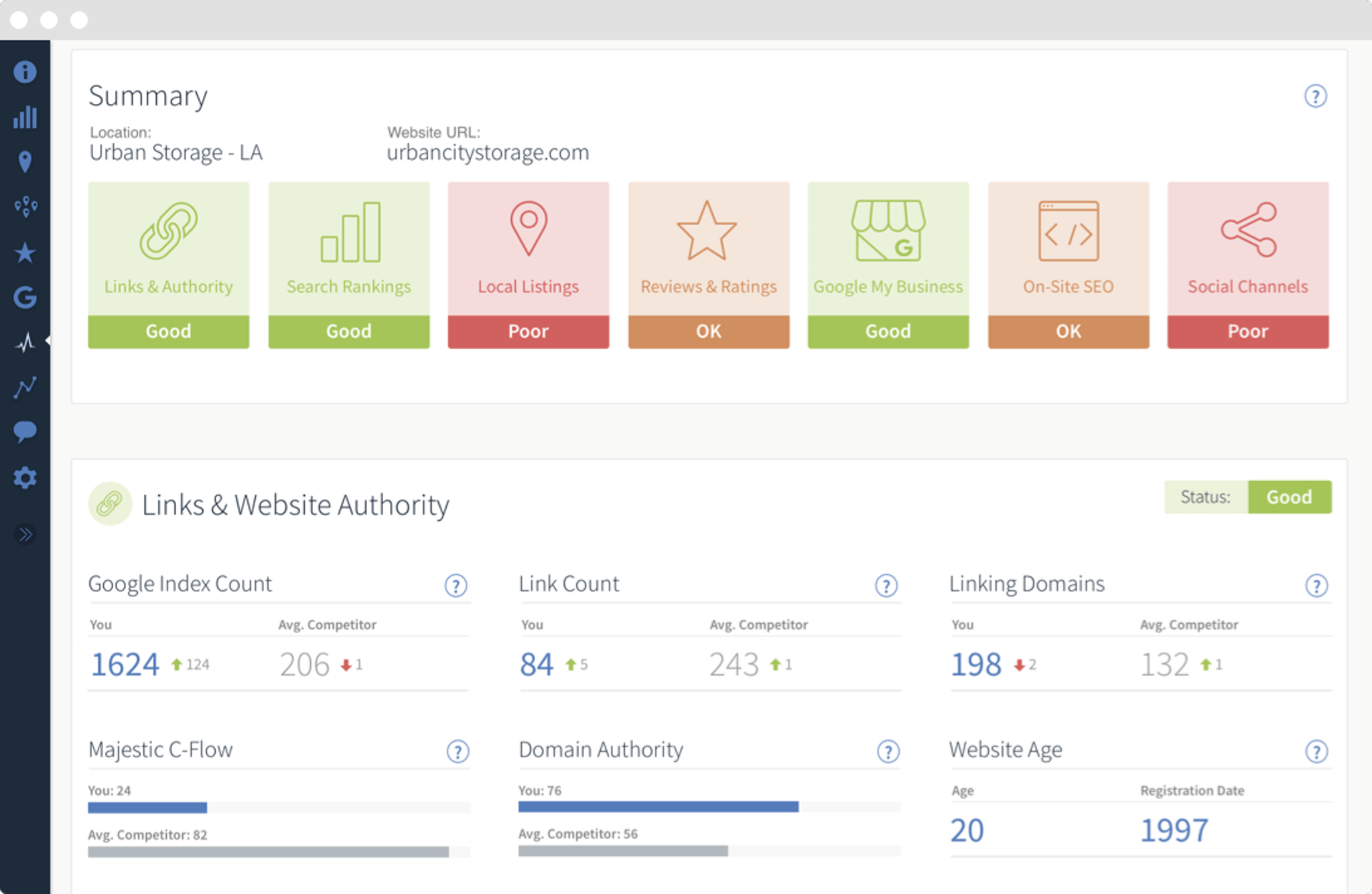Click the urbancitystorage.com website URL

pos(488,152)
